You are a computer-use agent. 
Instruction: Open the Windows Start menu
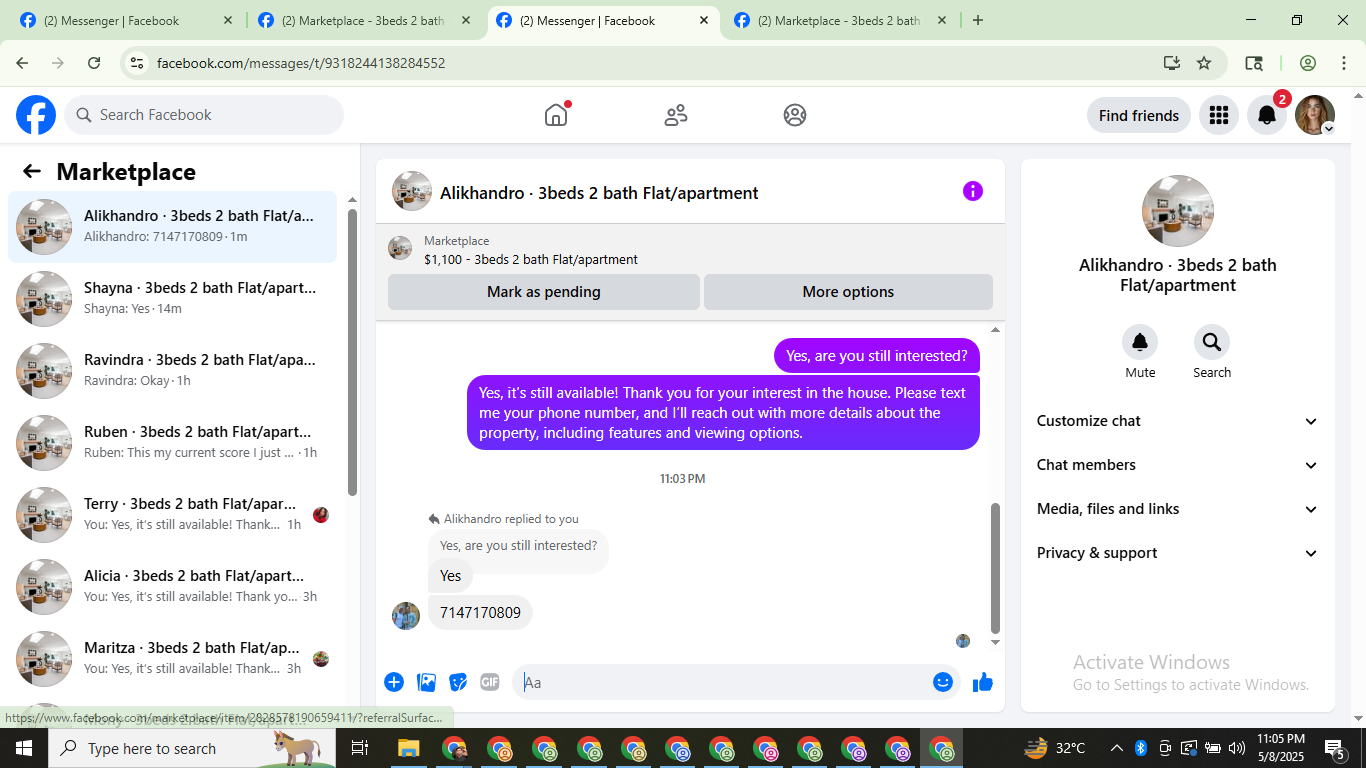(x=23, y=748)
